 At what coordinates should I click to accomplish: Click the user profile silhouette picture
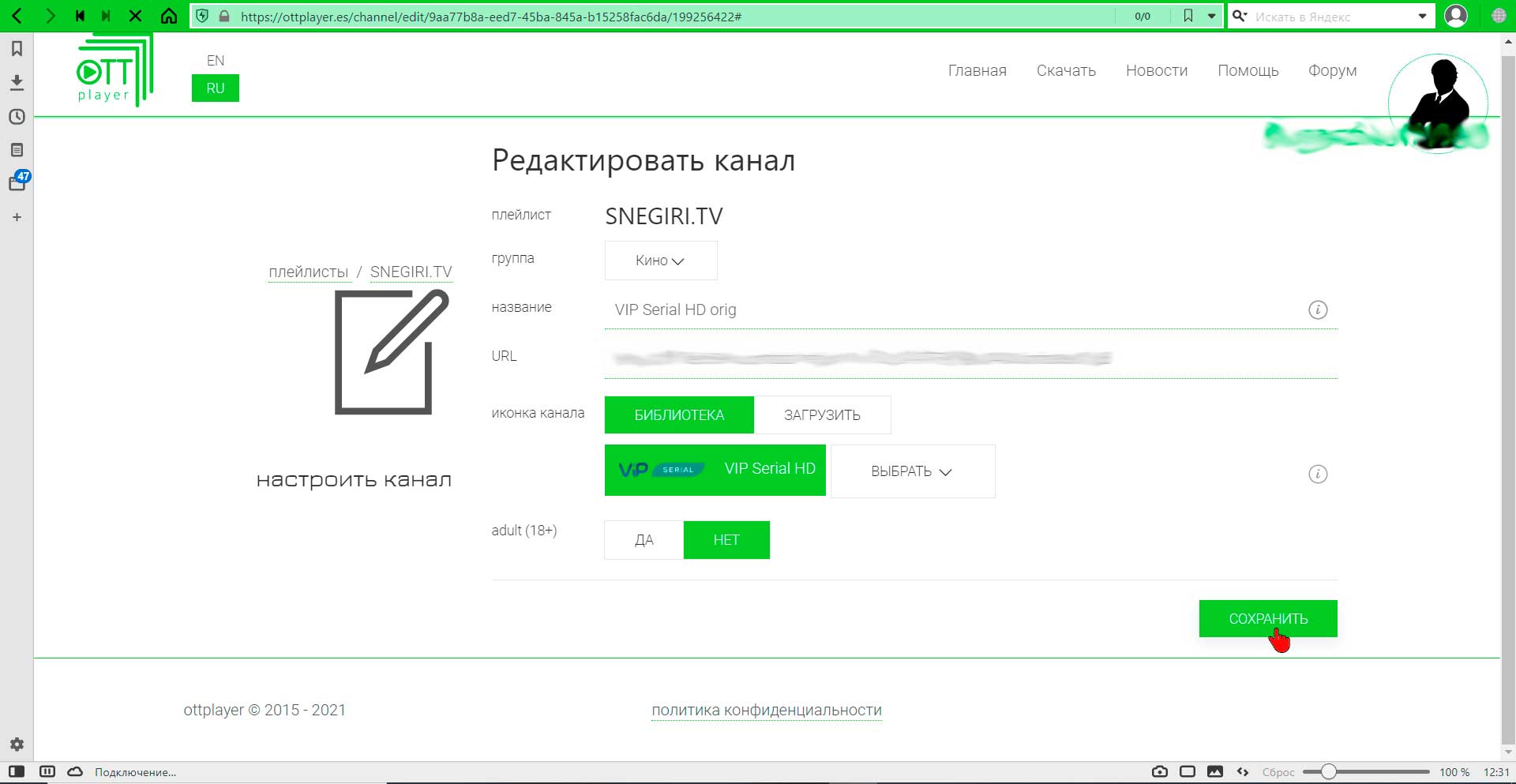pos(1439,103)
